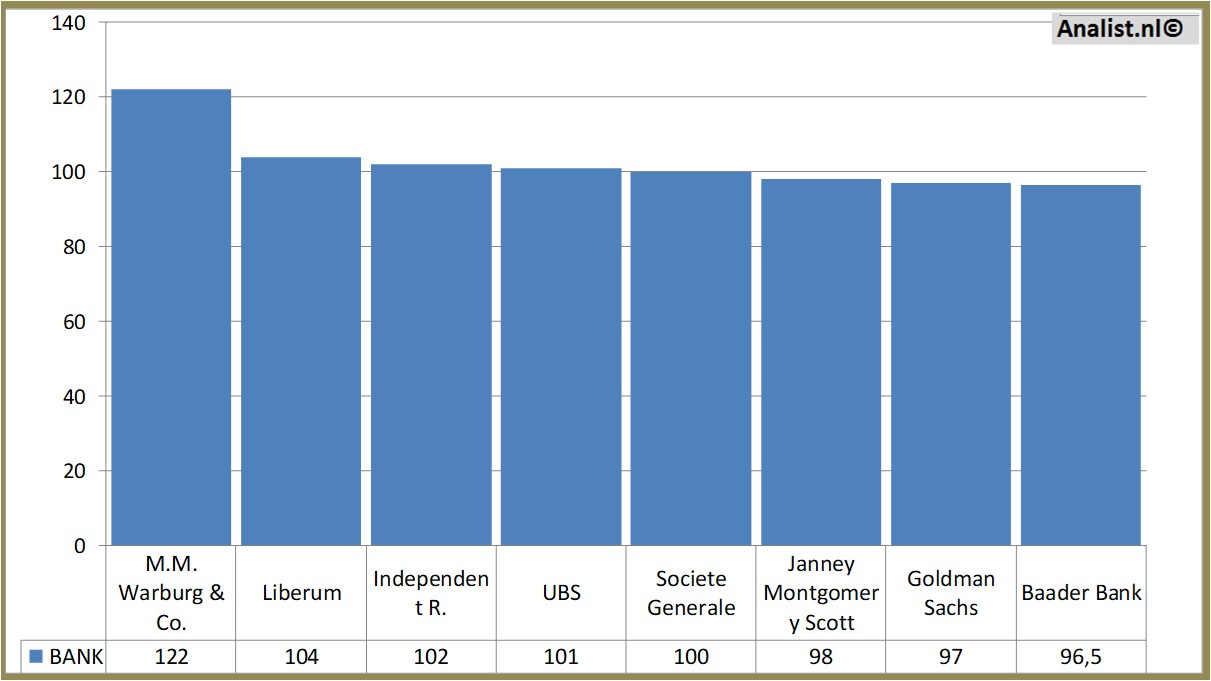Click the Analist.nl© watermark label

[x=1120, y=30]
